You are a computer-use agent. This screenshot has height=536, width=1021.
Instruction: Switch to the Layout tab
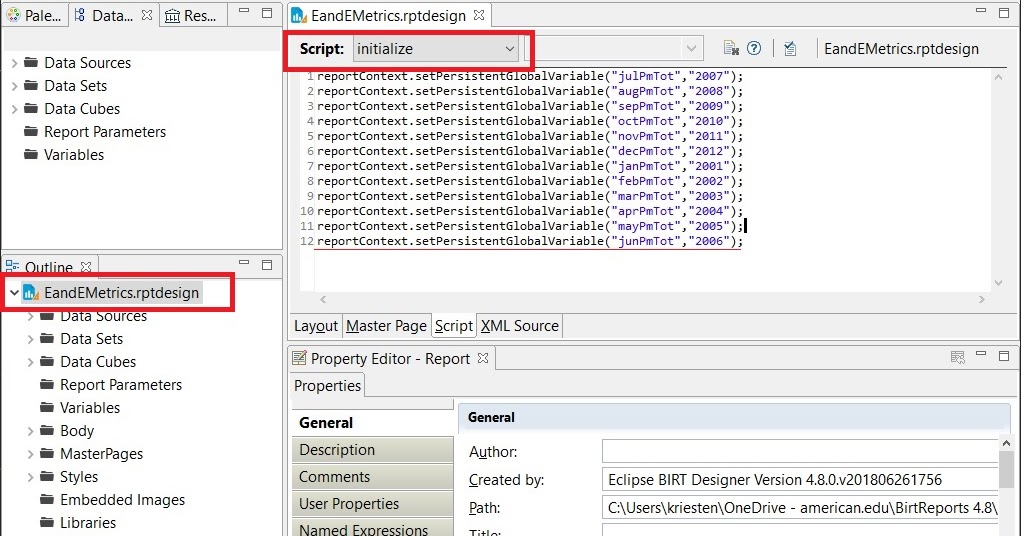point(316,326)
